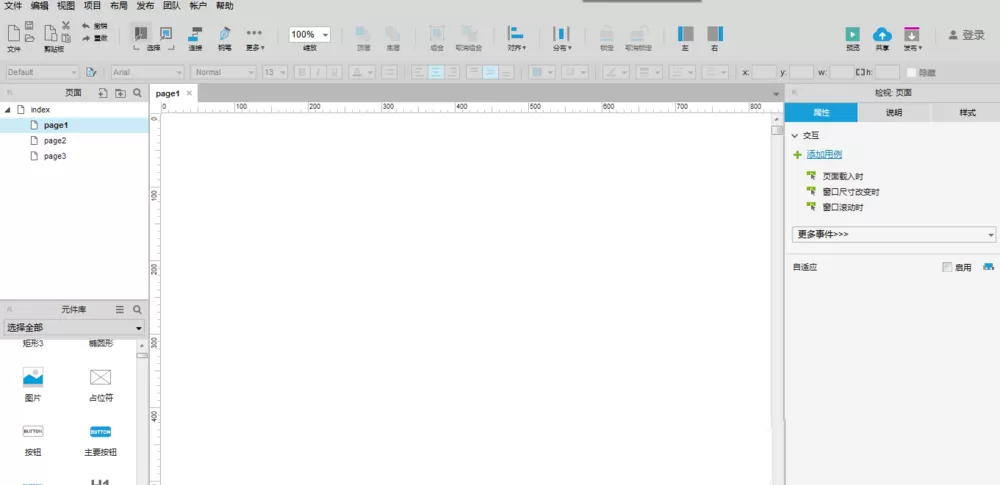Viewport: 1000px width, 485px height.
Task: Collapse the index tree node
Action: coord(8,110)
